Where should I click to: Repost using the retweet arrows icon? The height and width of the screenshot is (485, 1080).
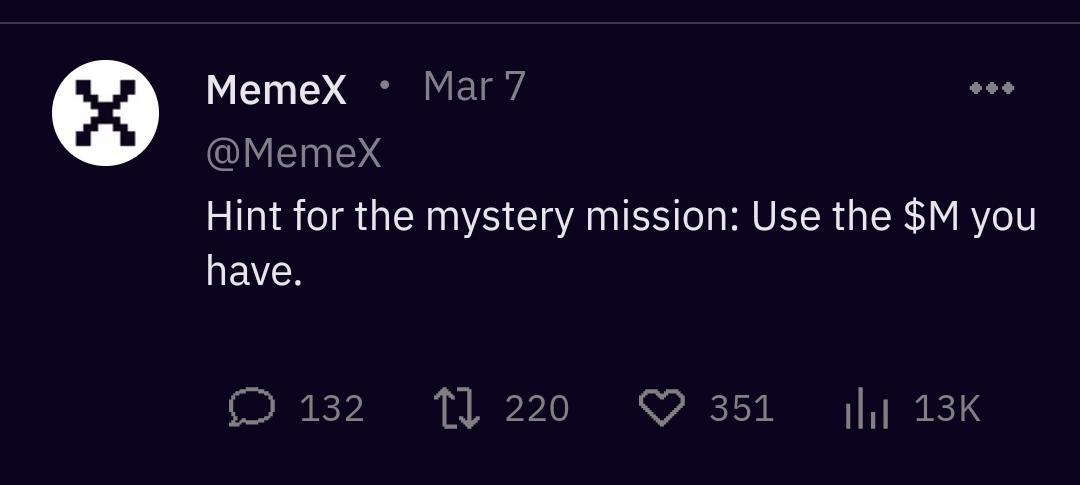pos(456,408)
